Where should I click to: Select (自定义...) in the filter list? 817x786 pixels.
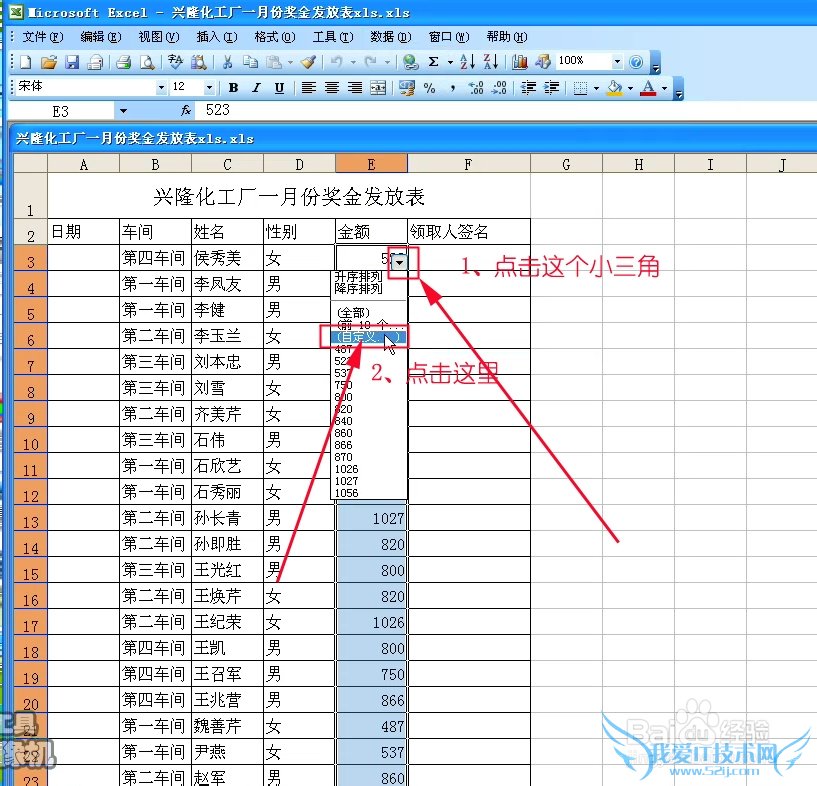[367, 337]
